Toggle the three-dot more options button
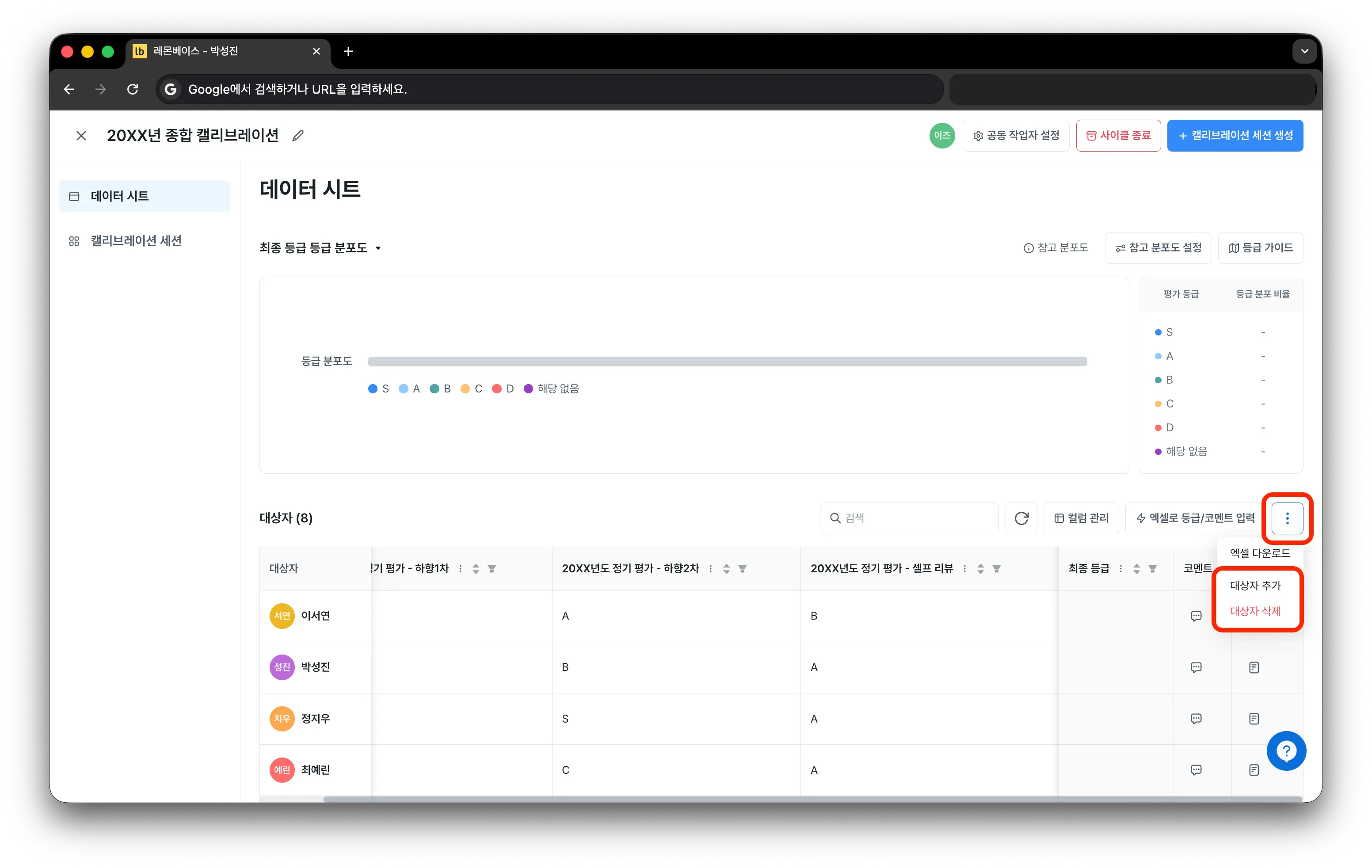 click(x=1287, y=518)
